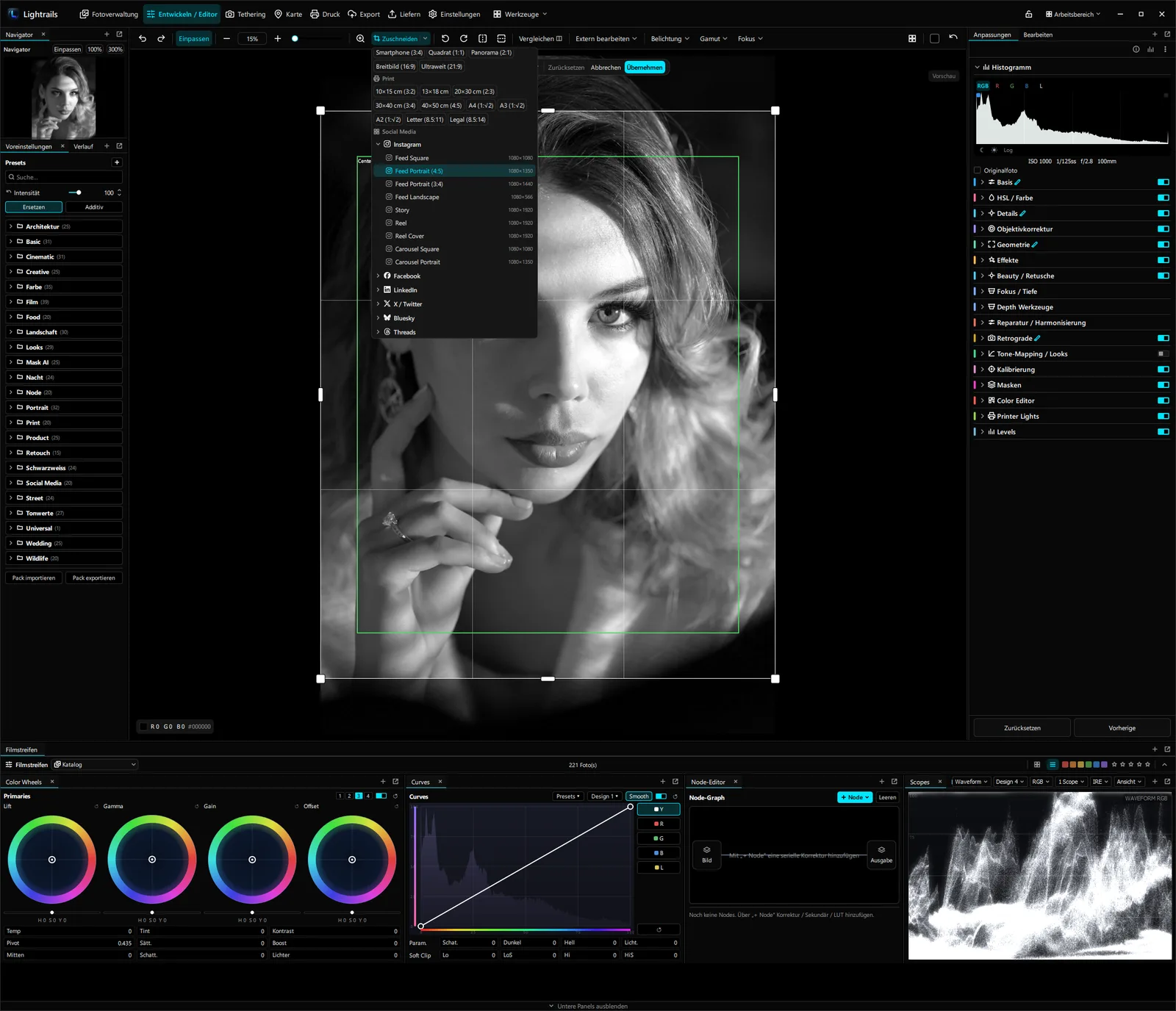This screenshot has width=1176, height=1011.
Task: Open the Belichtung dropdown menu
Action: (x=670, y=39)
